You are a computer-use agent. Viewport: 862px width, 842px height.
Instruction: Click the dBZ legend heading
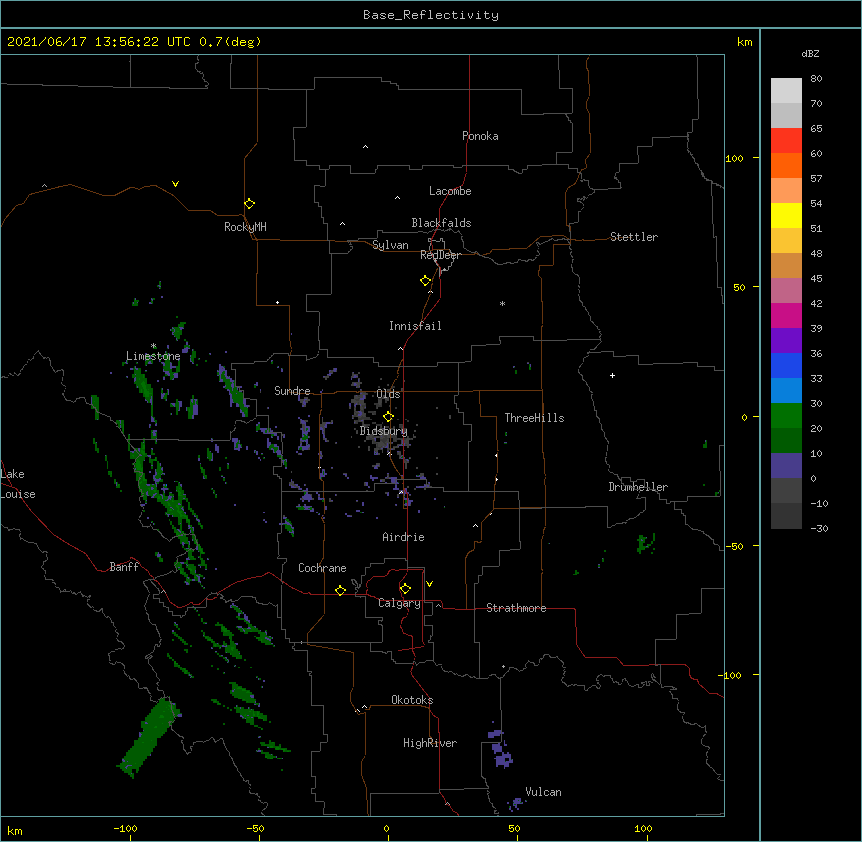pyautogui.click(x=810, y=53)
